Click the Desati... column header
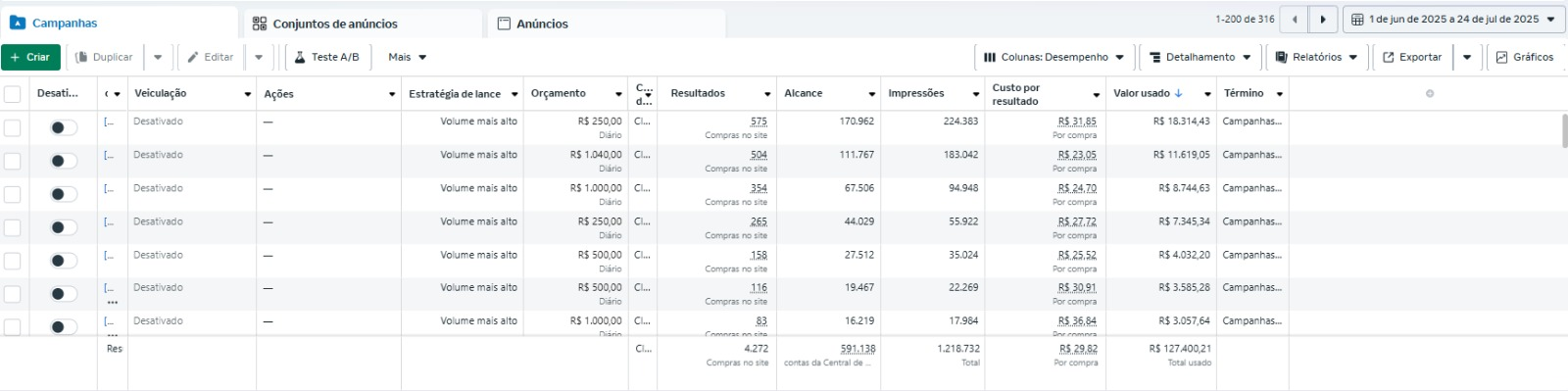The image size is (1568, 391). pyautogui.click(x=58, y=94)
